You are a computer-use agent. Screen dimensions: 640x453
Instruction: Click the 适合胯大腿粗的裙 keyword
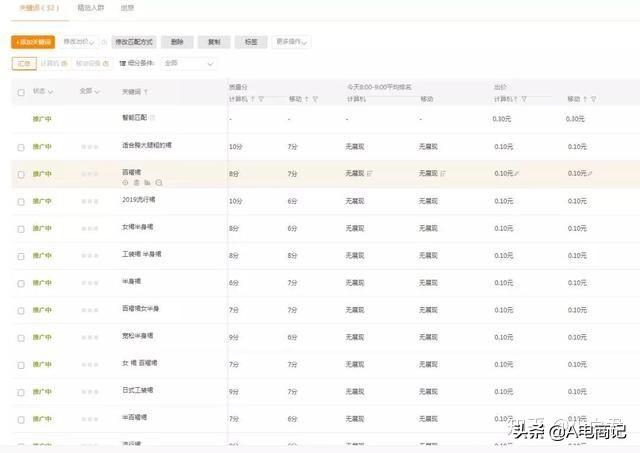pos(147,145)
